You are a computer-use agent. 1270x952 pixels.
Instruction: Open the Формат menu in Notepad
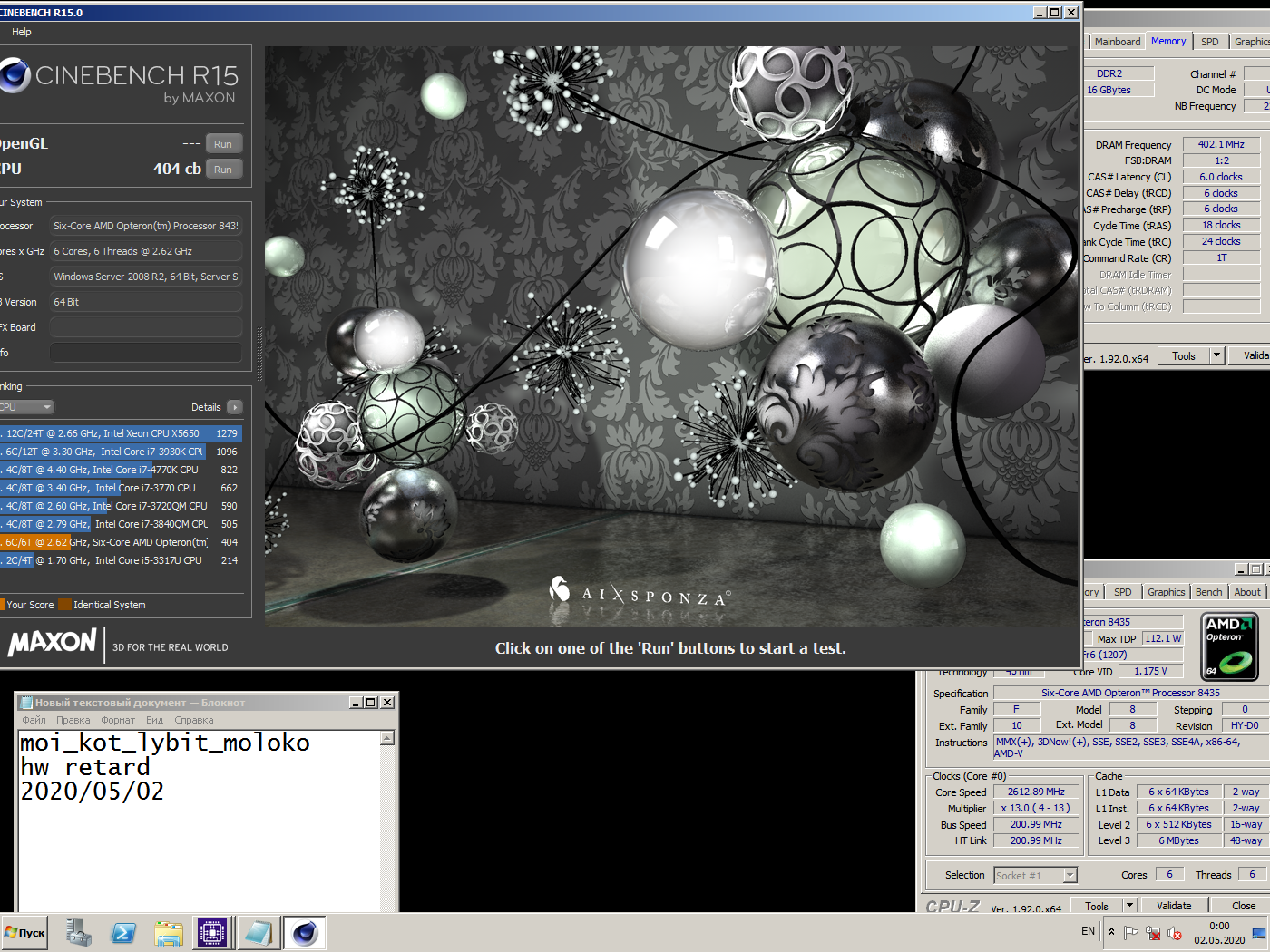118,720
